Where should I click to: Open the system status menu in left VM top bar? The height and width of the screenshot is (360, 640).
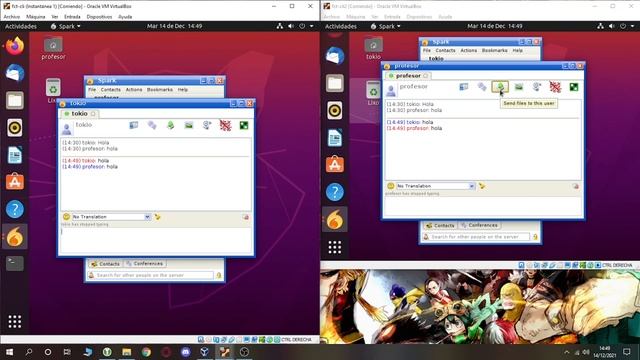pyautogui.click(x=296, y=26)
